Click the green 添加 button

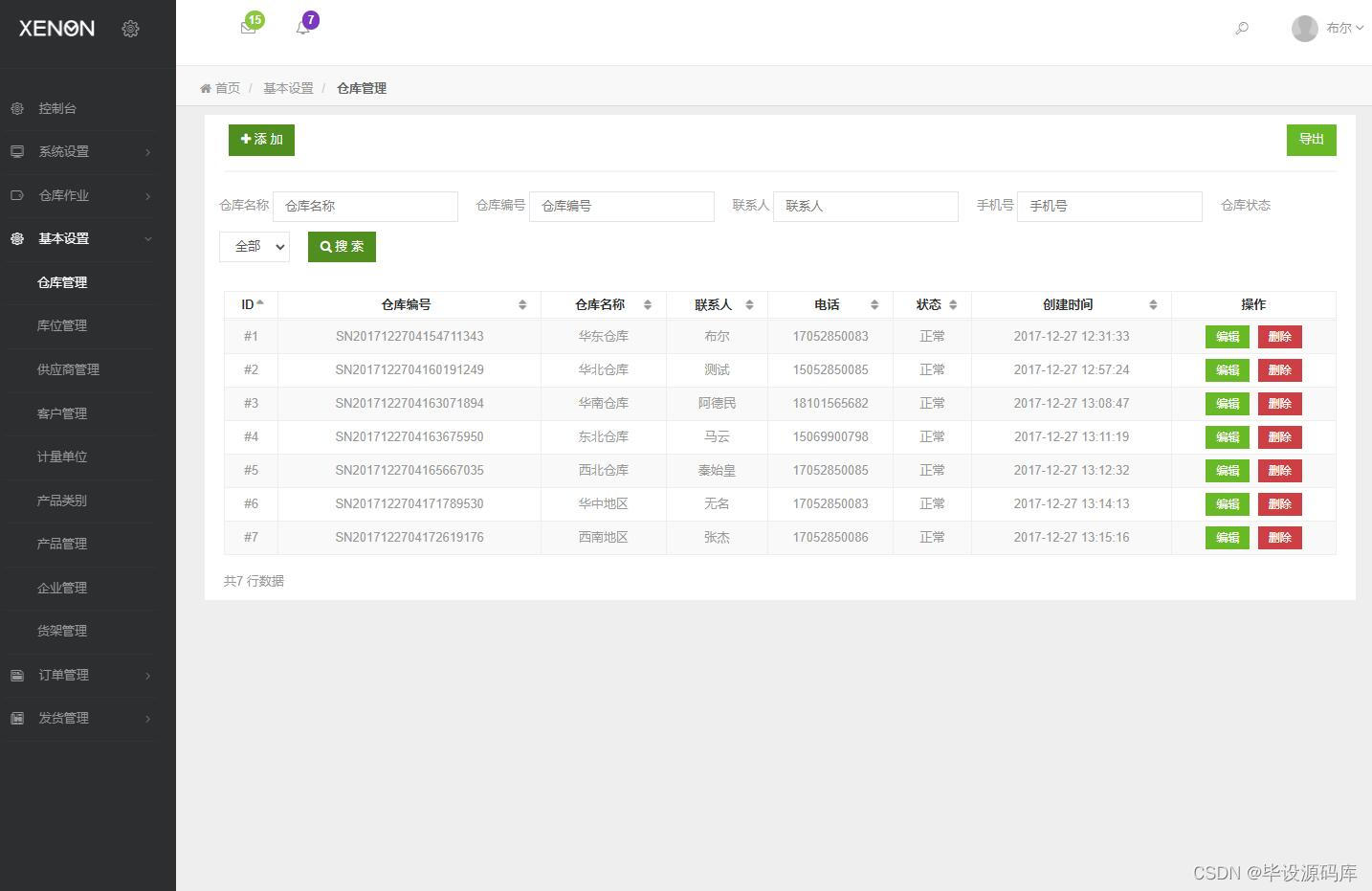(261, 140)
